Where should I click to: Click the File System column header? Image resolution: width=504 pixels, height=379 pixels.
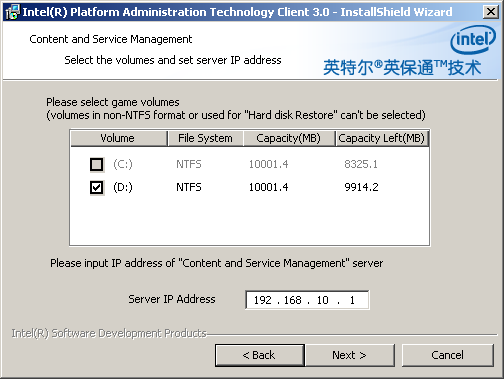[205, 138]
